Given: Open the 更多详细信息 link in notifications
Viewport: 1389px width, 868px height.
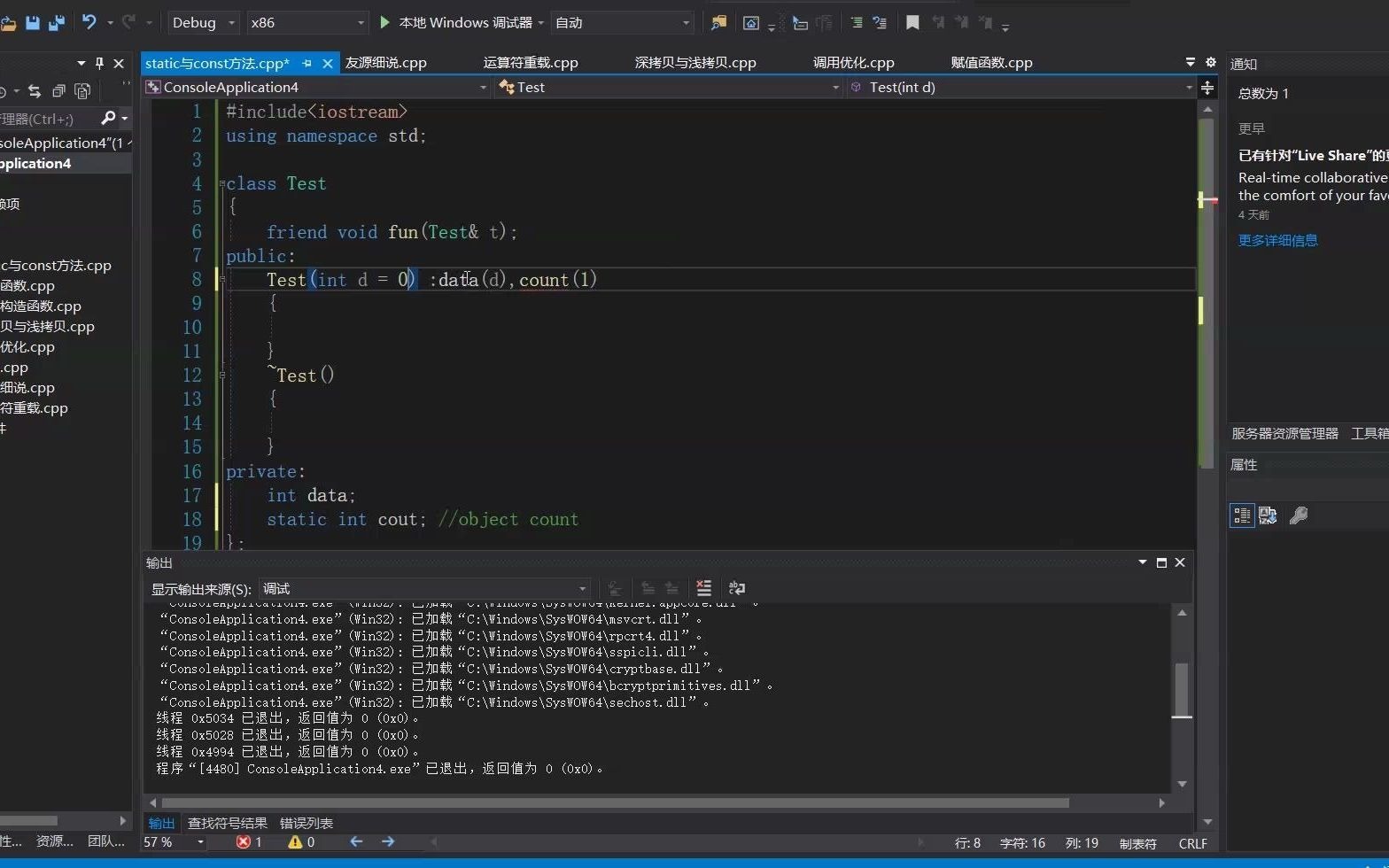Looking at the screenshot, I should [x=1277, y=241].
